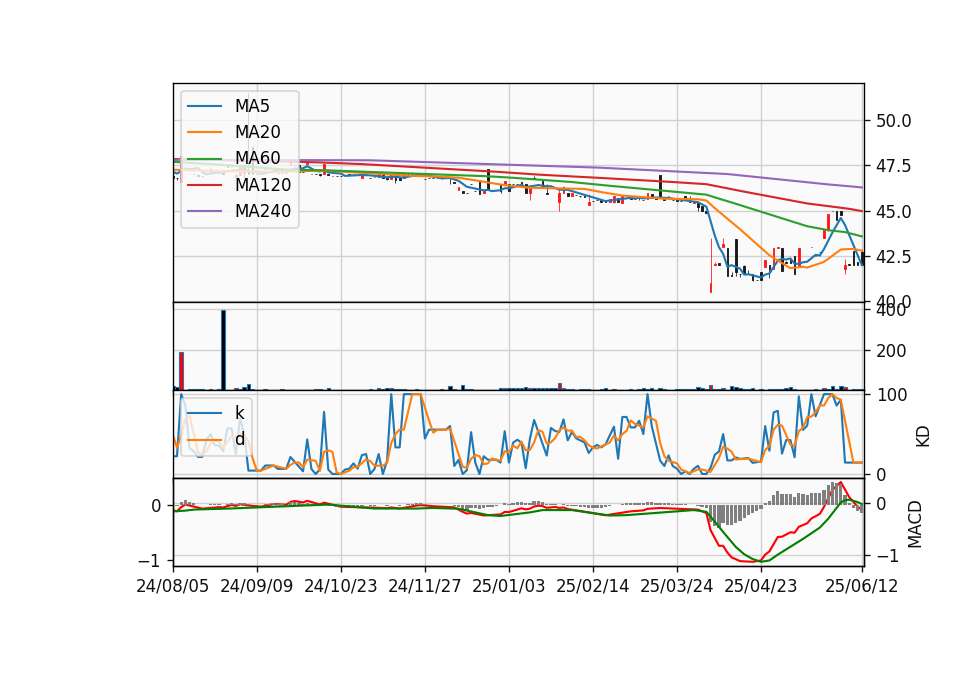This screenshot has height=690, width=960.
Task: Click the 25/01/03 date axis label
Action: (509, 586)
